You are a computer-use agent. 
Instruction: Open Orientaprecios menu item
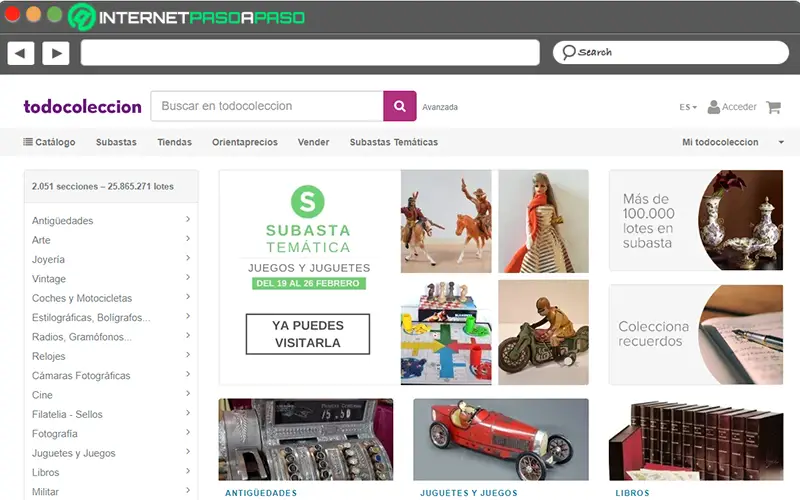click(245, 142)
